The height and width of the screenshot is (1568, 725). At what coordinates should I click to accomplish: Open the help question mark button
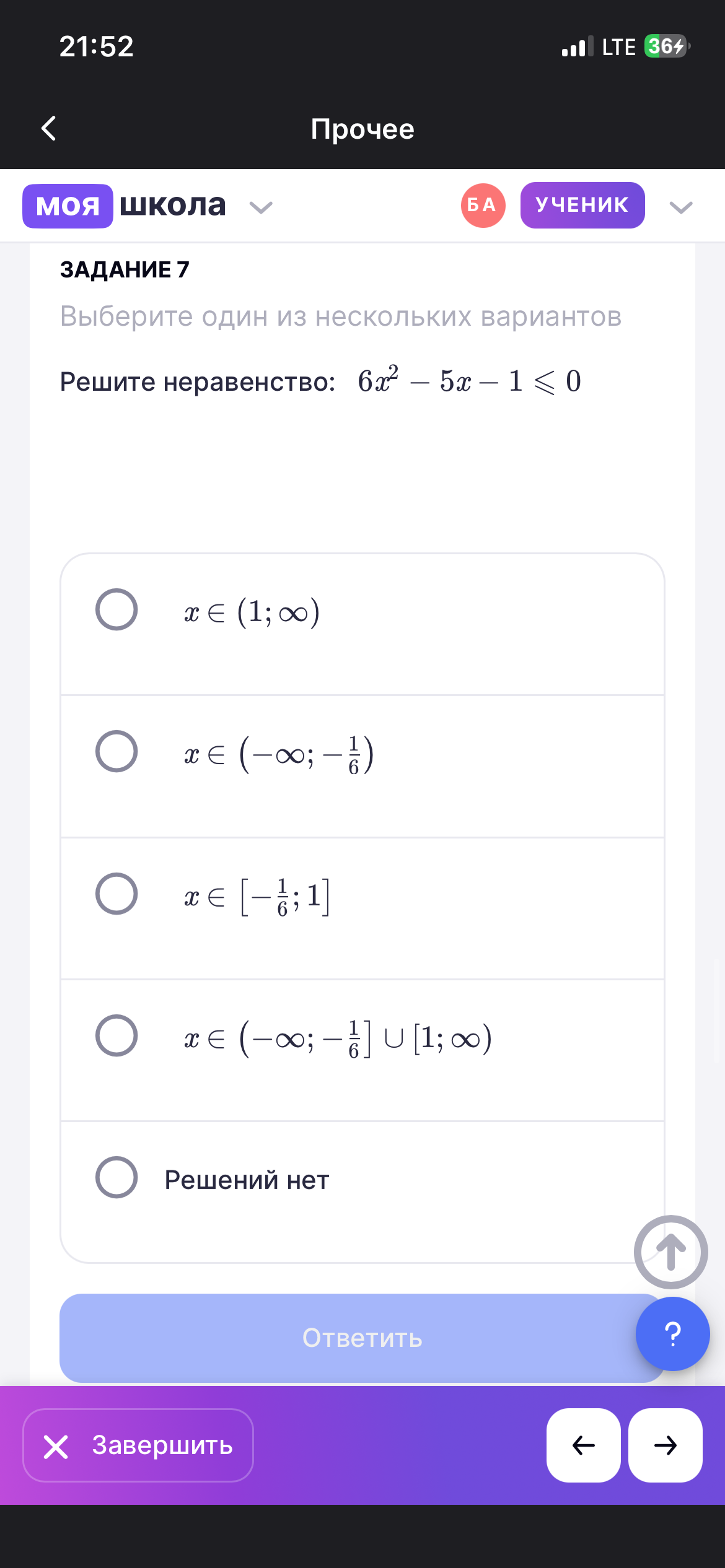(x=672, y=1333)
